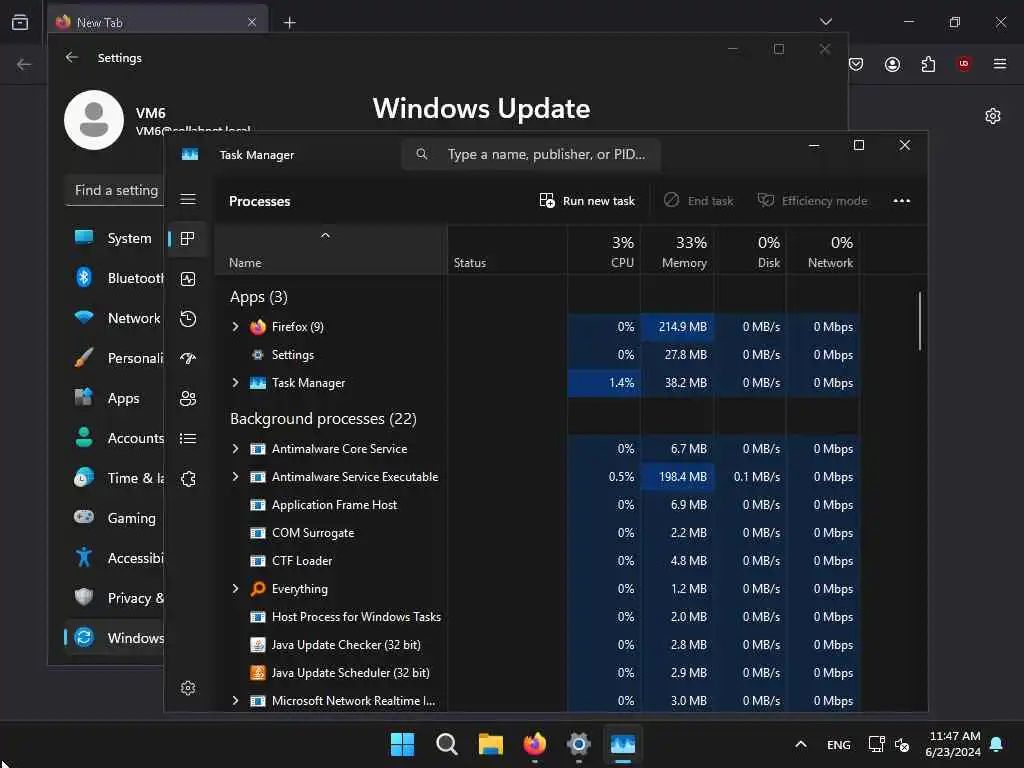Image resolution: width=1024 pixels, height=768 pixels.
Task: Click the Task Manager vertical scrollbar
Action: pos(920,321)
